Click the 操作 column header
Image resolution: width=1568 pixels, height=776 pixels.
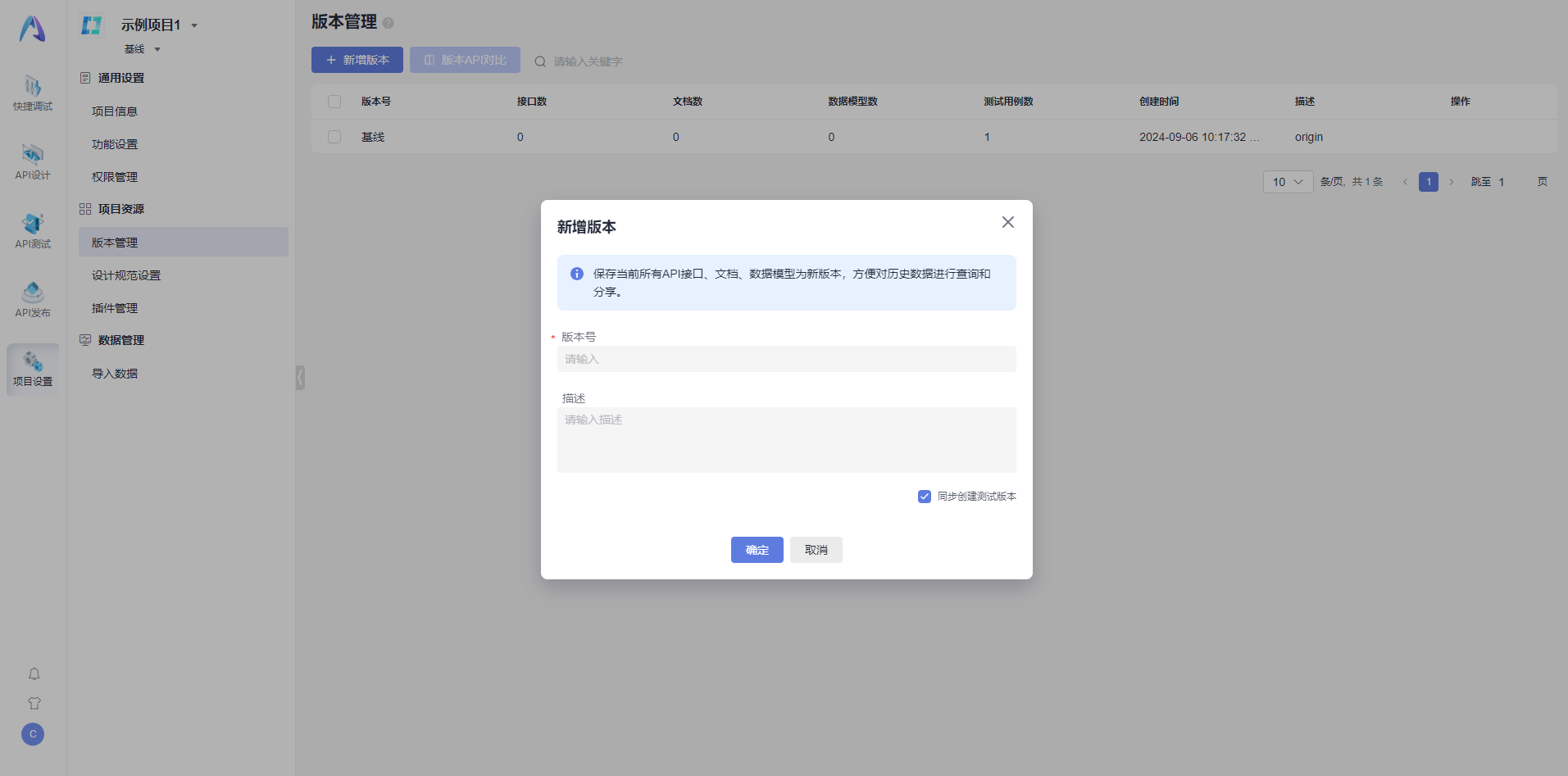pos(1461,102)
